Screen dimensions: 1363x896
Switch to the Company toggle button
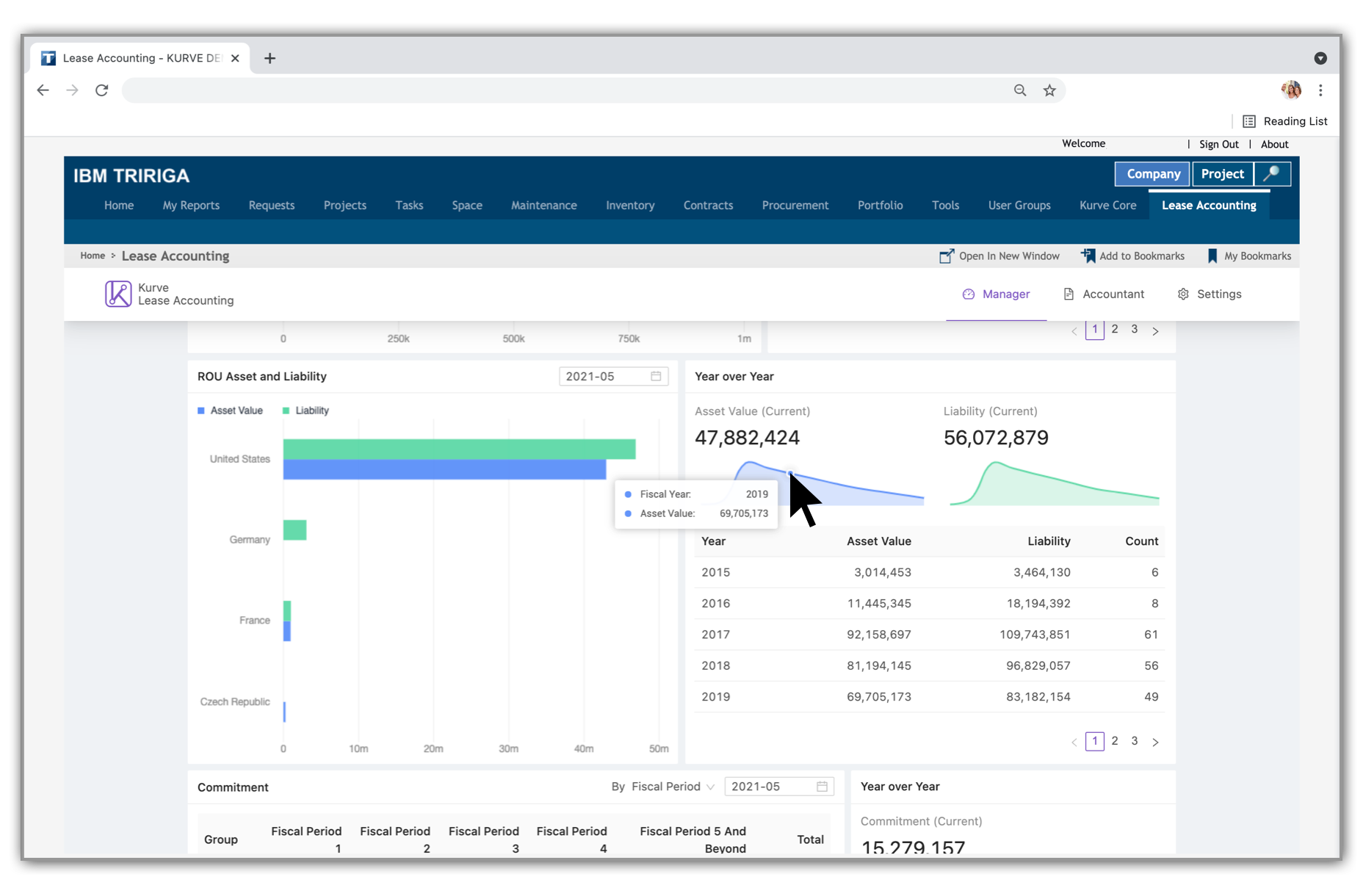click(x=1153, y=174)
